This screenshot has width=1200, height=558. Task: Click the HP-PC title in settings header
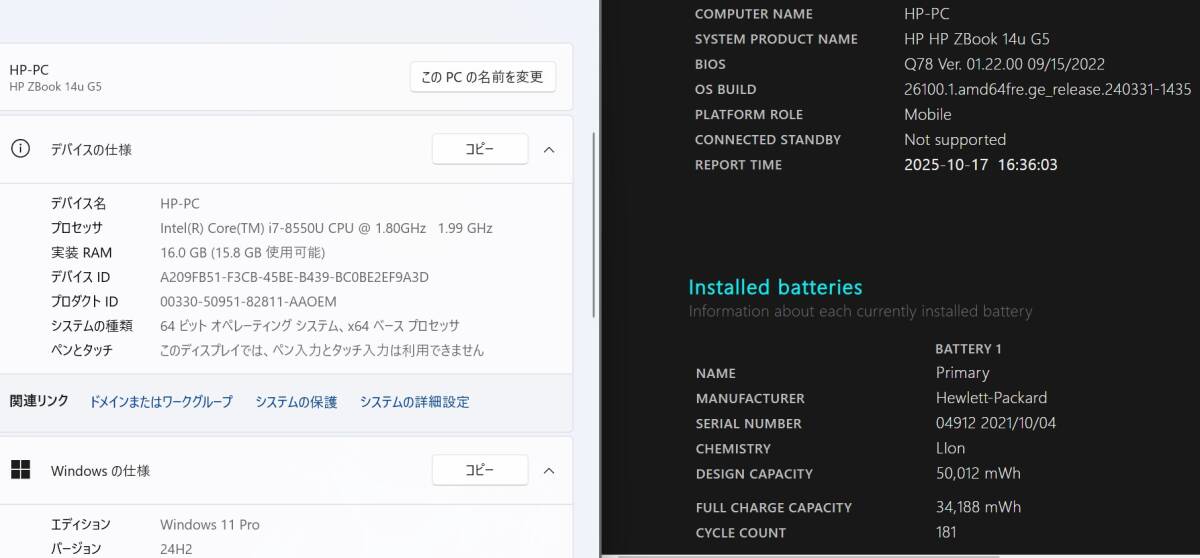pyautogui.click(x=29, y=70)
